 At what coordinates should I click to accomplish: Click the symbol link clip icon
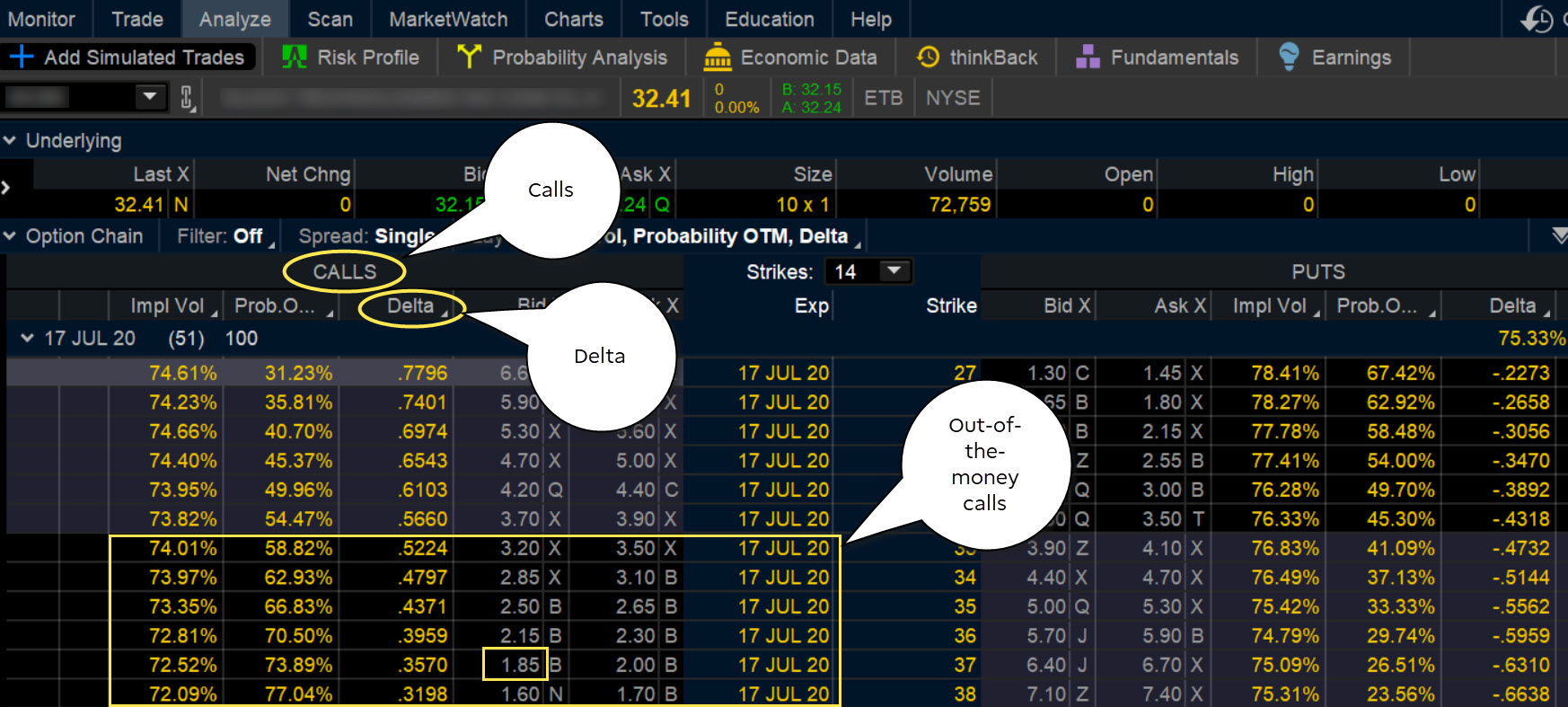click(x=187, y=97)
